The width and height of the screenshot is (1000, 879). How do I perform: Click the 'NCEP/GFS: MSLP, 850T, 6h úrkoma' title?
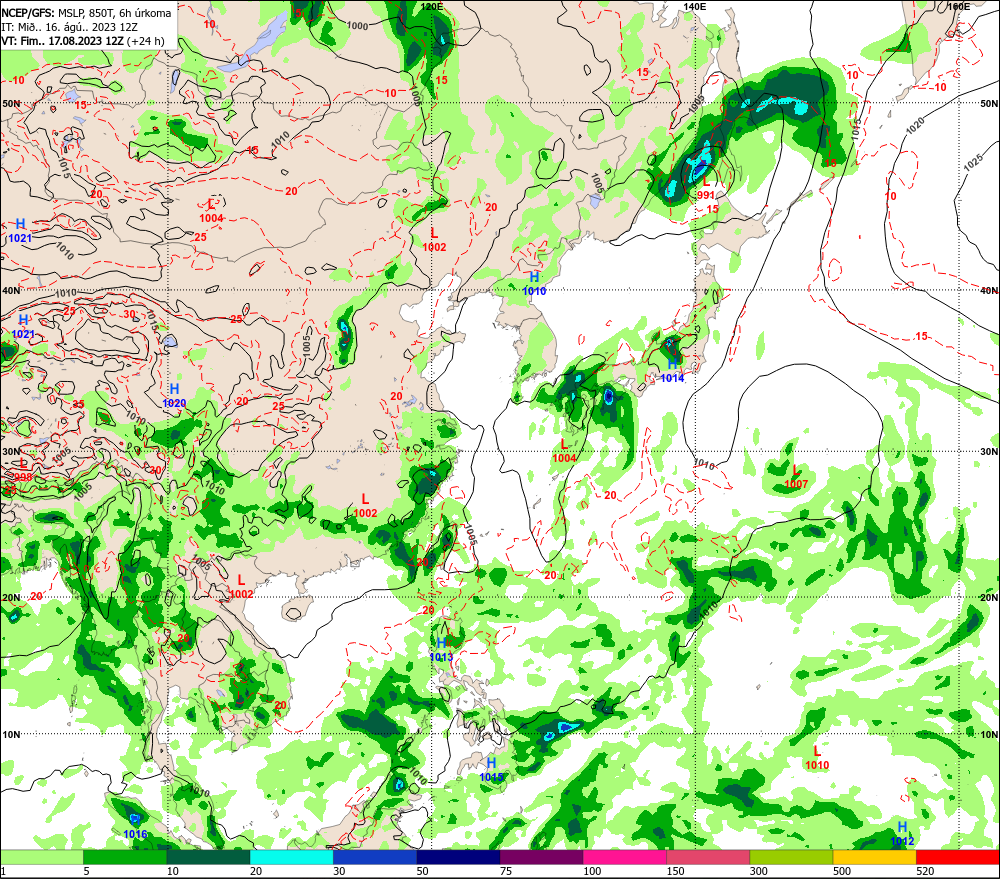[86, 13]
